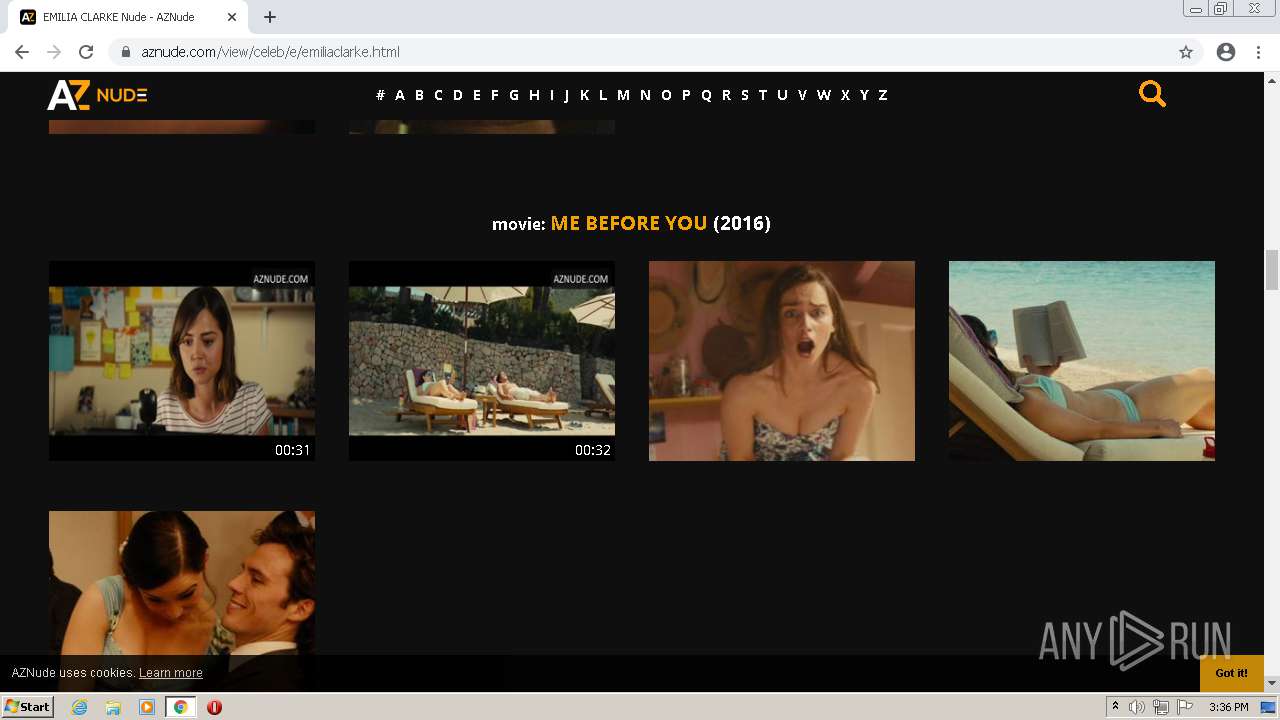Open the Action Center flag icon
Image resolution: width=1280 pixels, height=720 pixels.
pyautogui.click(x=1185, y=707)
